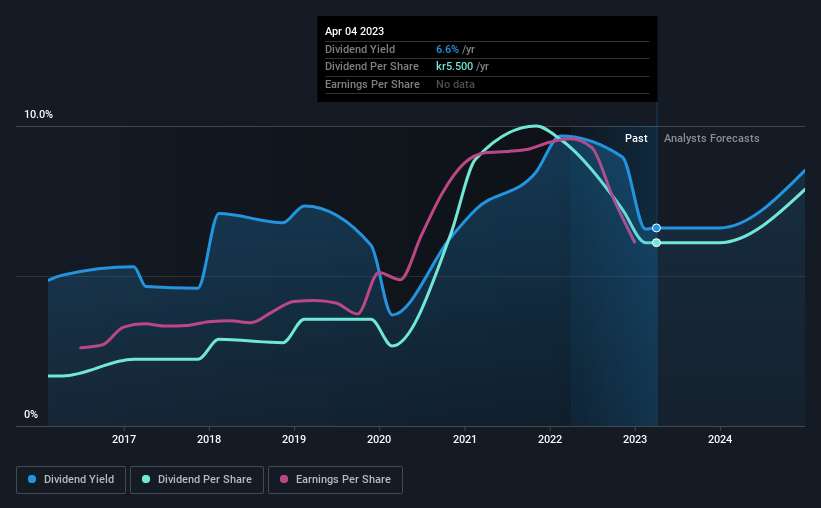The image size is (821, 508).
Task: Click the 2020 x-axis label
Action: 379,439
